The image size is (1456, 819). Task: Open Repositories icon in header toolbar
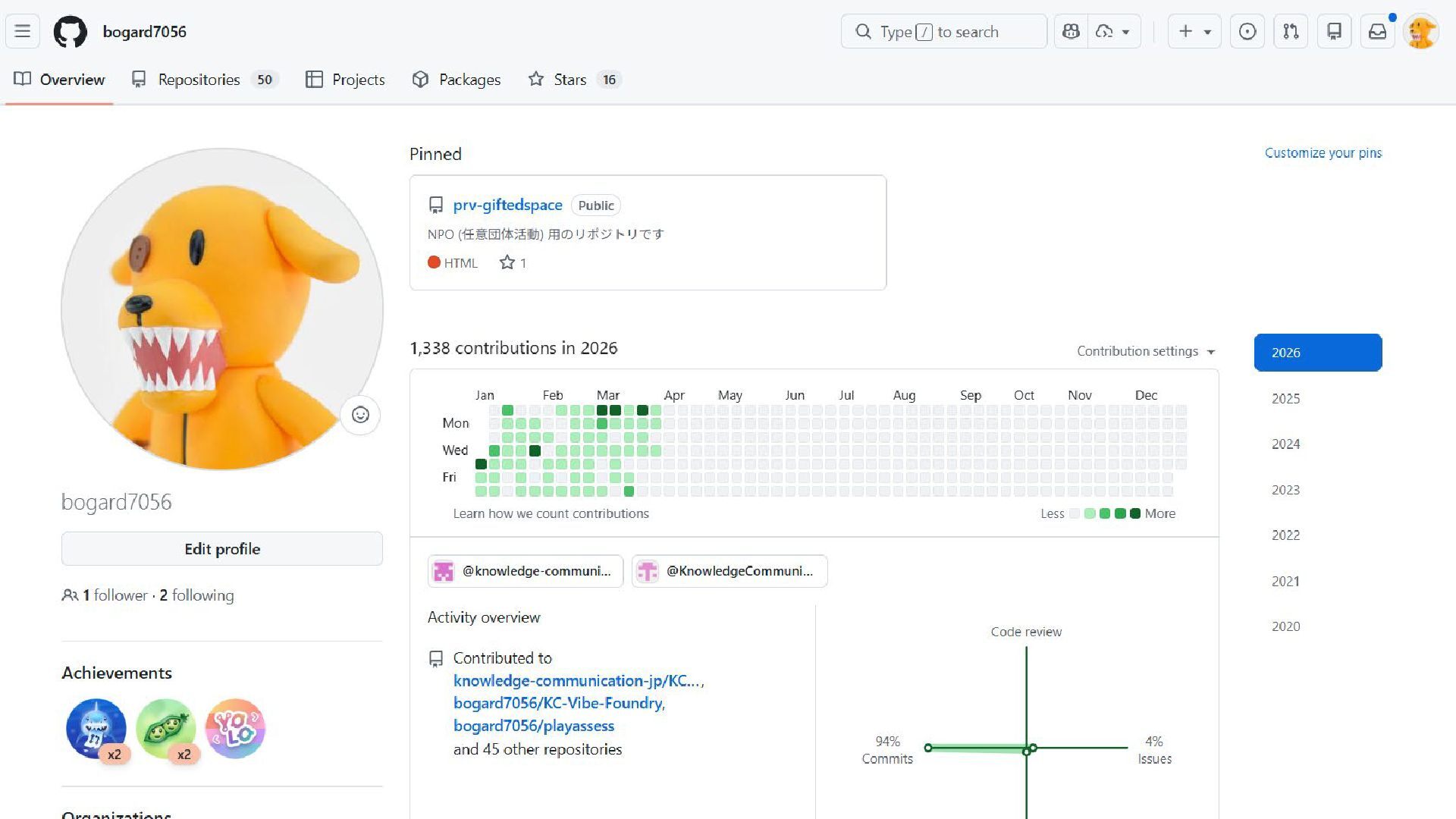[1334, 32]
